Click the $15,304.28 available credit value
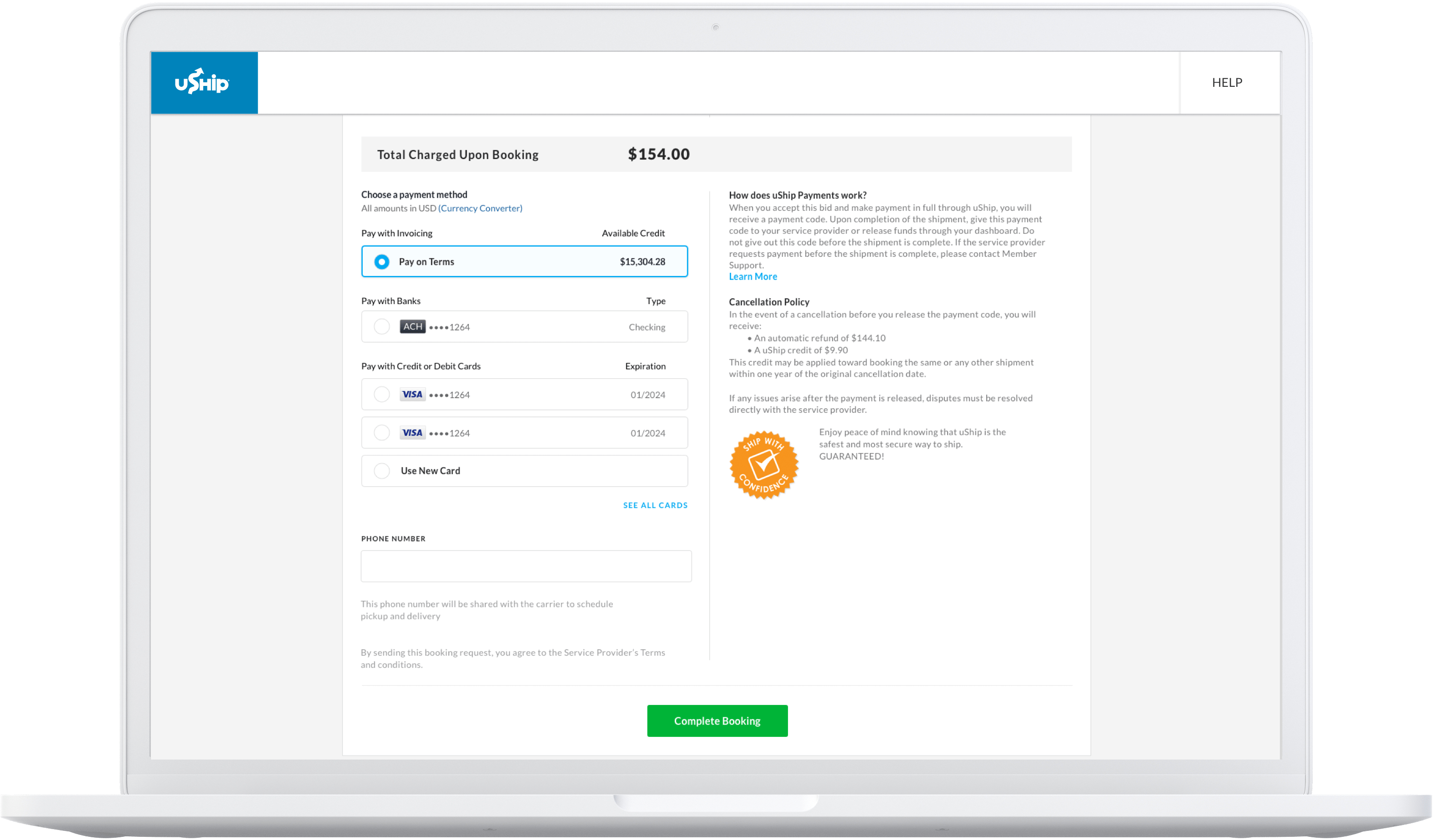 coord(642,262)
